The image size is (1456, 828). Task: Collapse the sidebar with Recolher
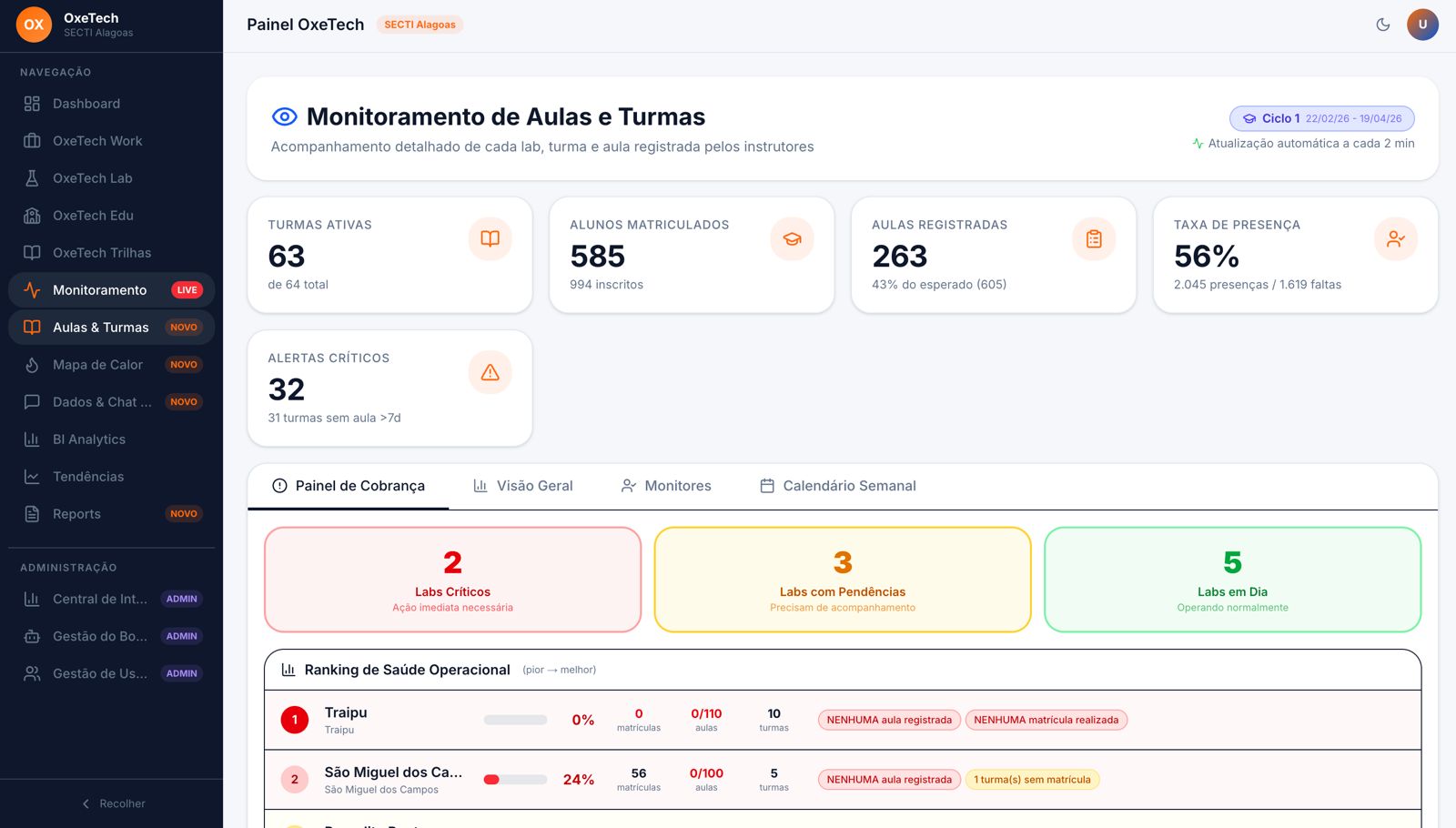pos(113,803)
